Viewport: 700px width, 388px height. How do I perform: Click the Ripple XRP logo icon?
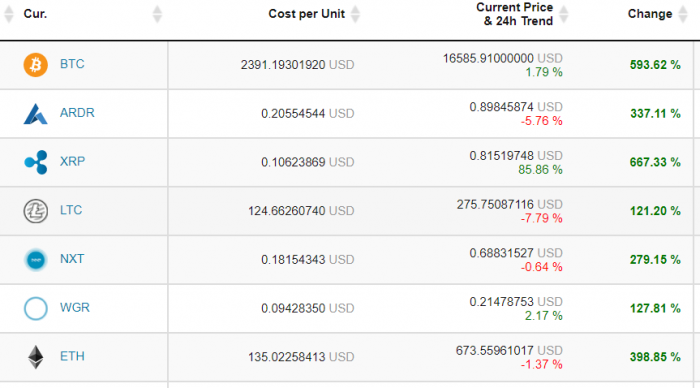tap(36, 162)
